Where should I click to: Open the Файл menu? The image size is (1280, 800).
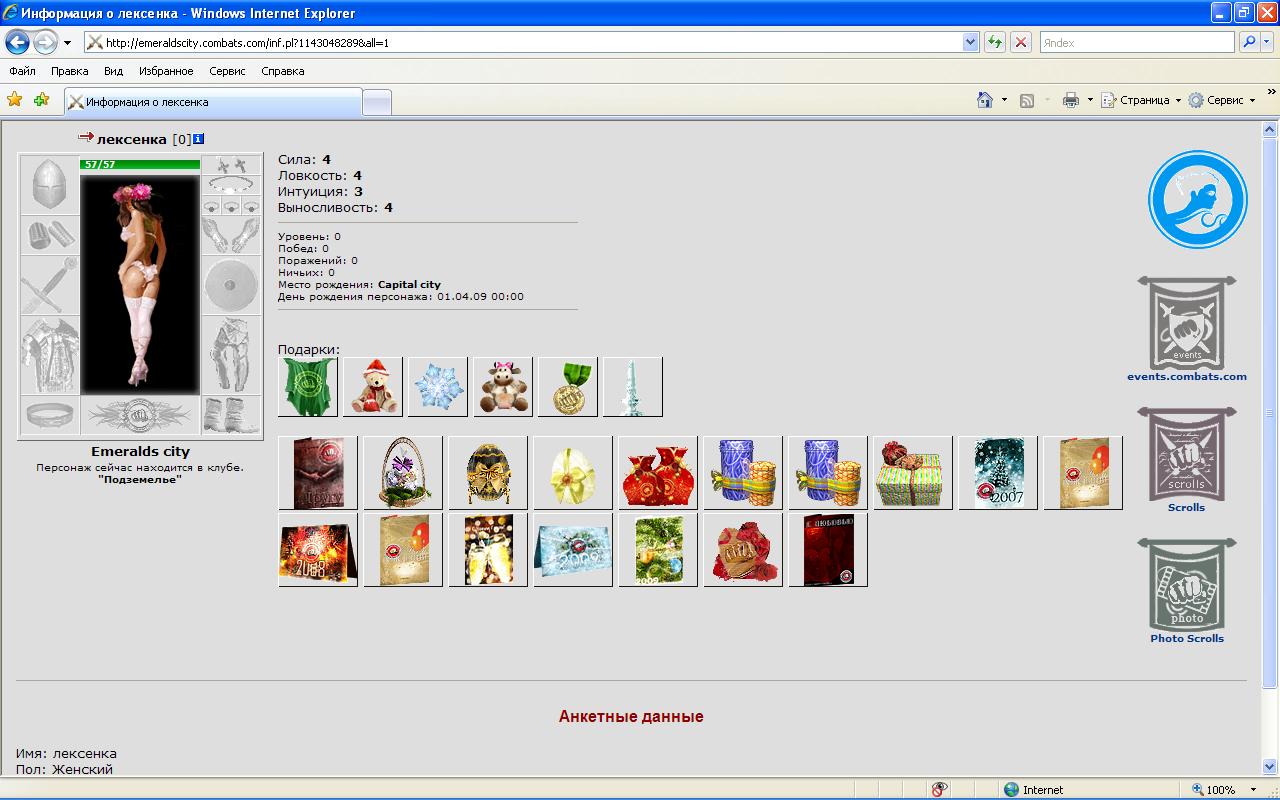tap(22, 71)
